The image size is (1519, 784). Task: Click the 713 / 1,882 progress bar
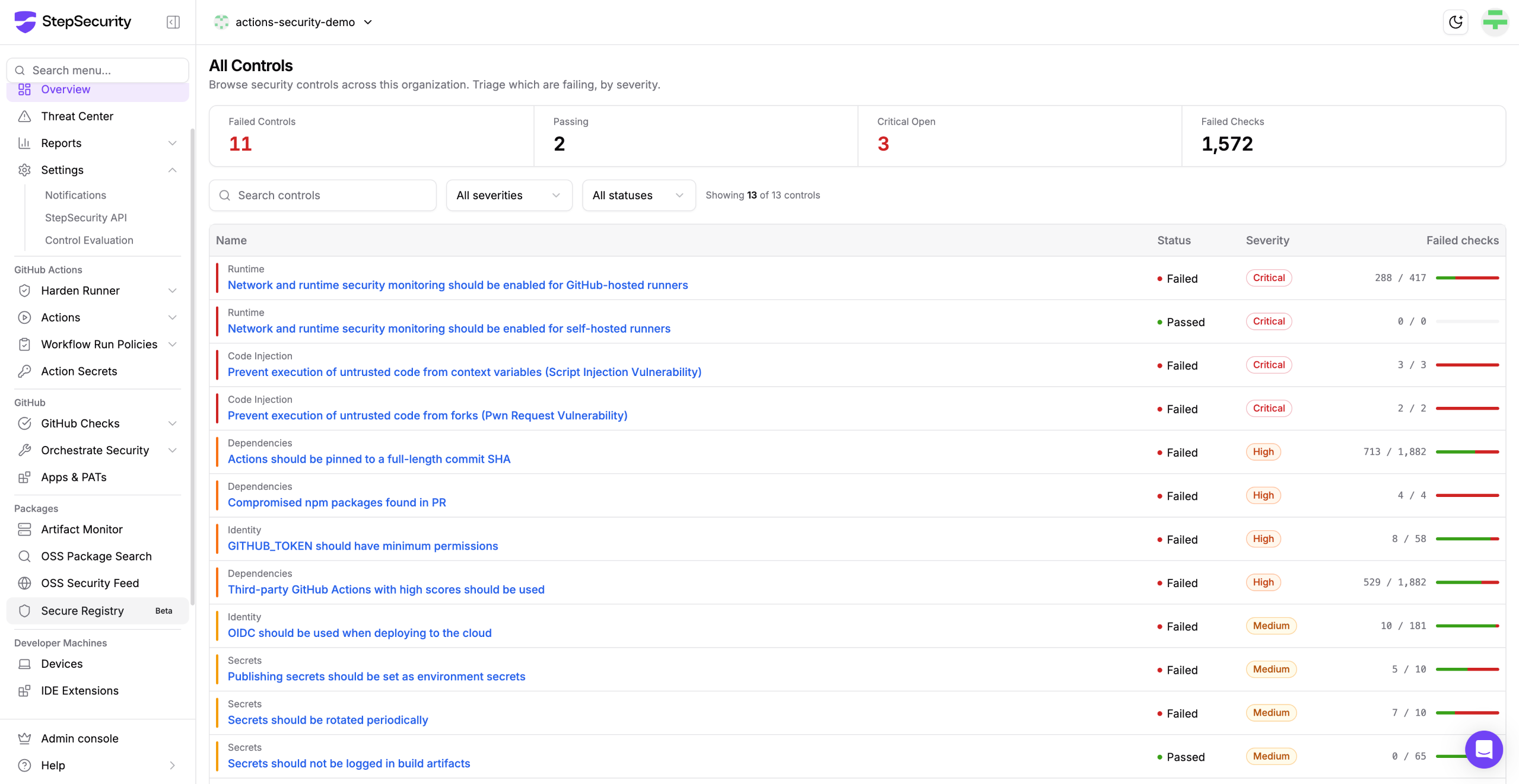point(1467,452)
